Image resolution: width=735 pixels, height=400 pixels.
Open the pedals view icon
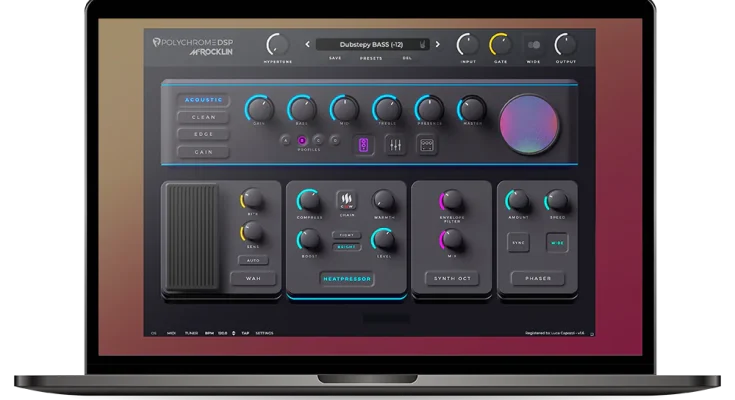point(364,145)
